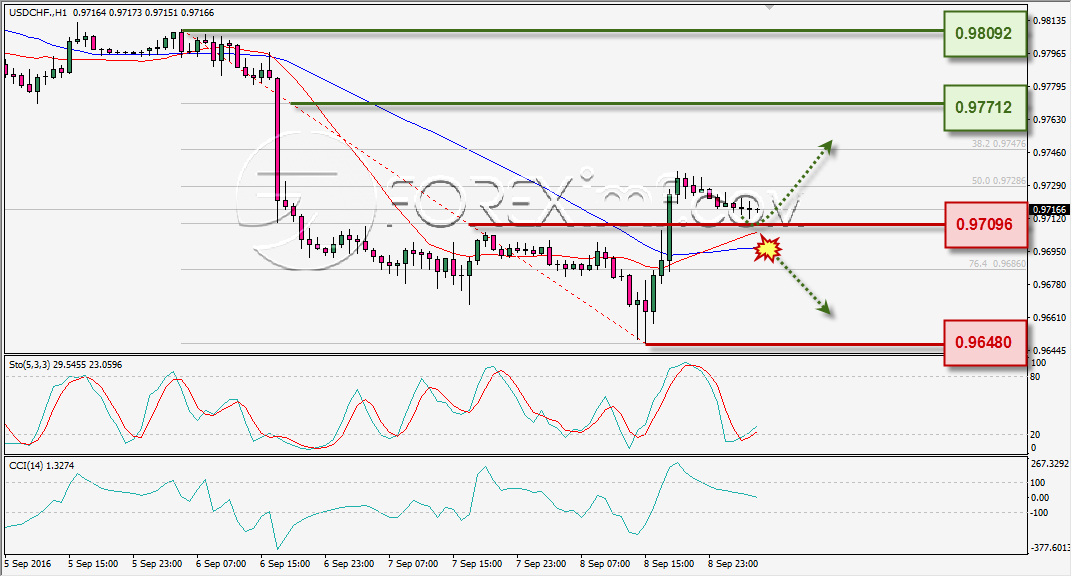The height and width of the screenshot is (577, 1072).
Task: Click the current price tag 0.97165
Action: coord(1049,210)
